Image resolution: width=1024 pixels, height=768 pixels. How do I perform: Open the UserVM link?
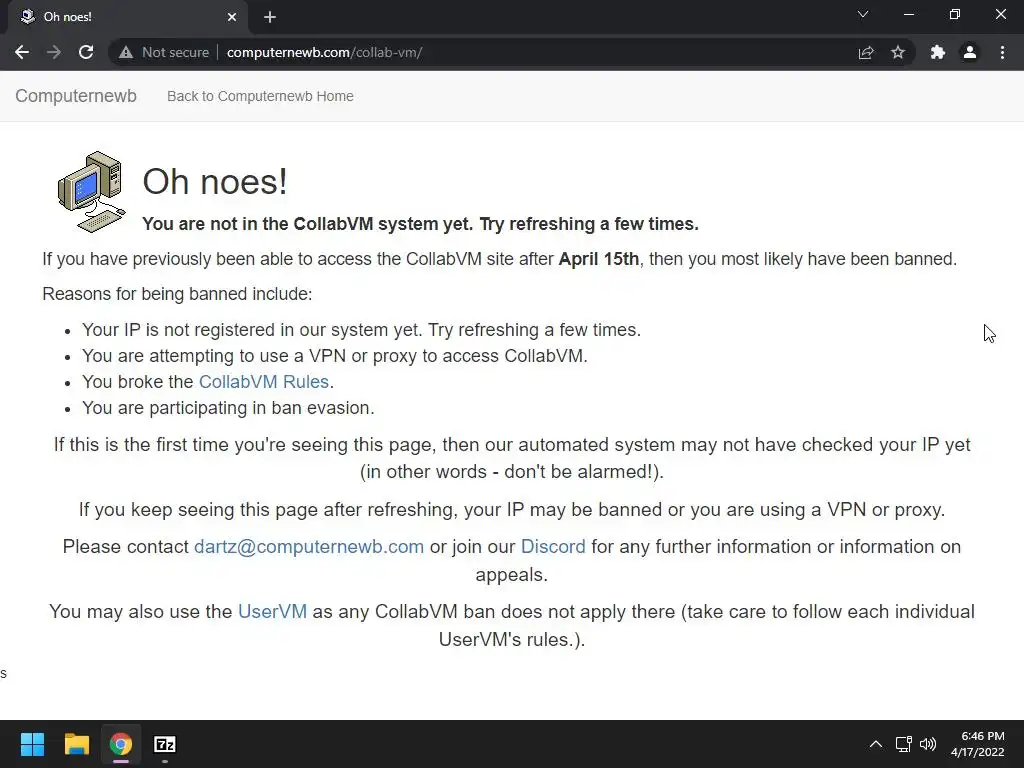pyautogui.click(x=272, y=611)
